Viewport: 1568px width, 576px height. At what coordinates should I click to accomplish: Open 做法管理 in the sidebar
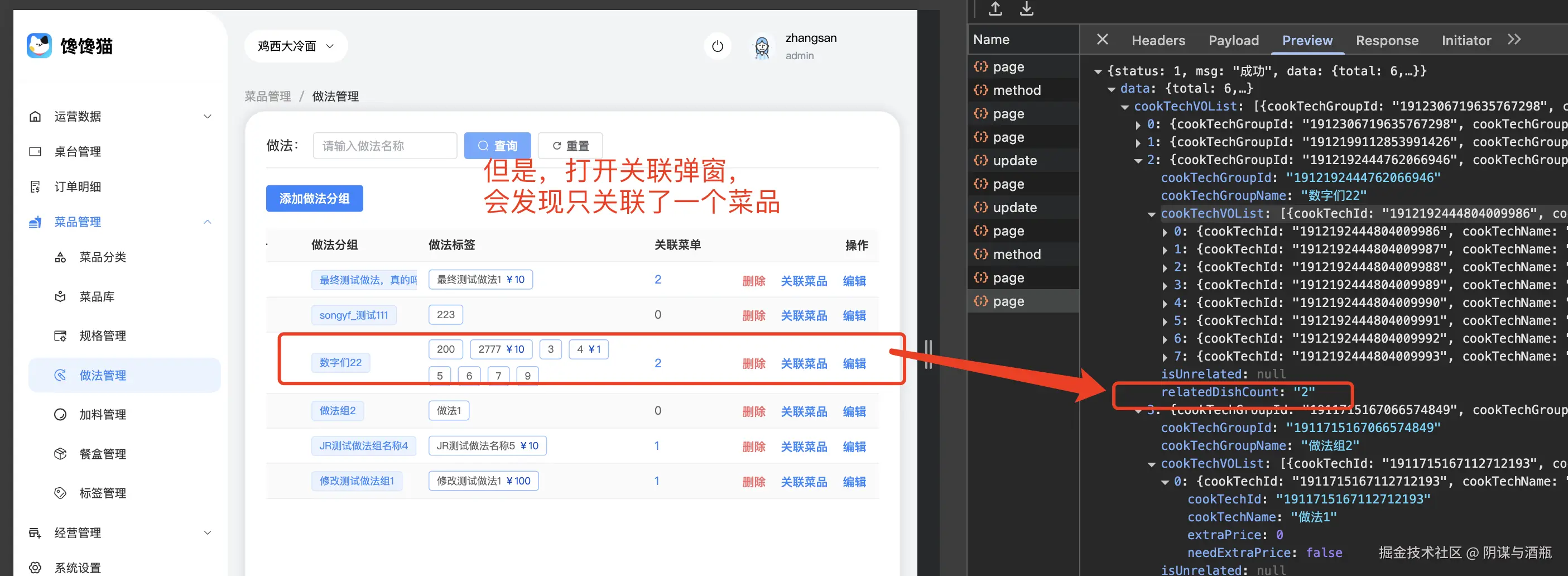pos(124,375)
